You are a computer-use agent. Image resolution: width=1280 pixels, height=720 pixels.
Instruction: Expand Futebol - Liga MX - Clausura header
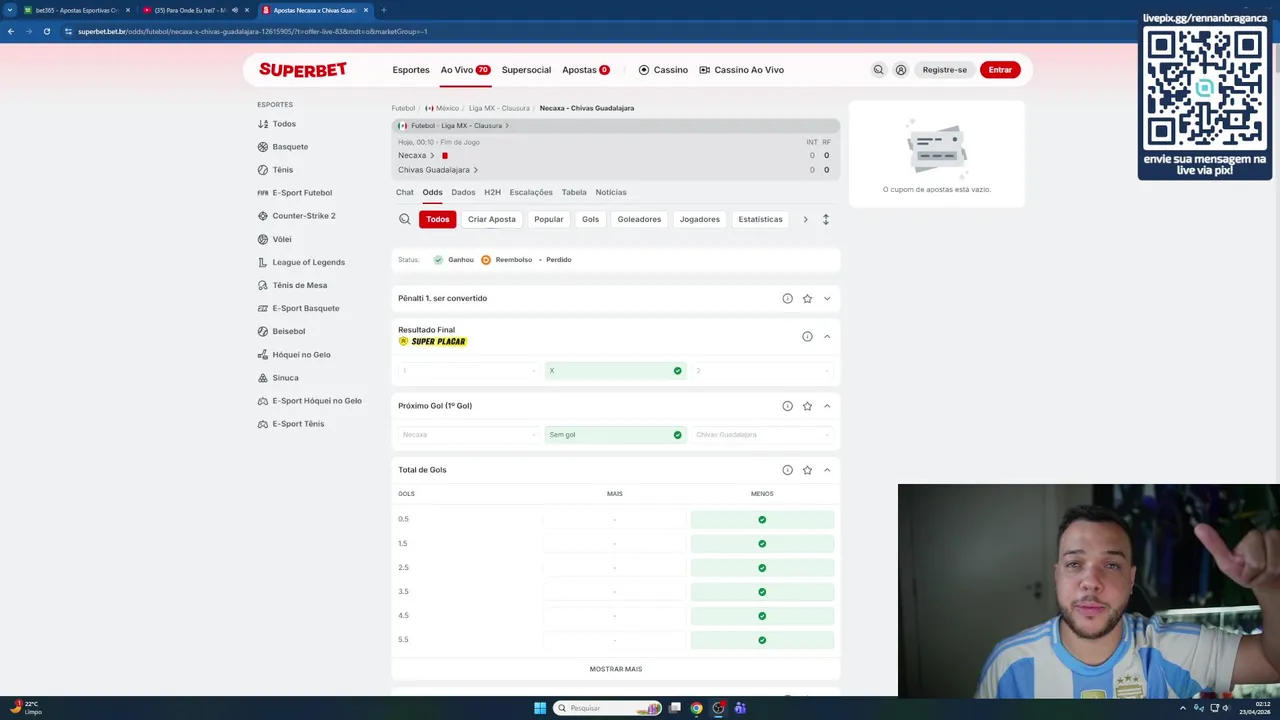[454, 126]
